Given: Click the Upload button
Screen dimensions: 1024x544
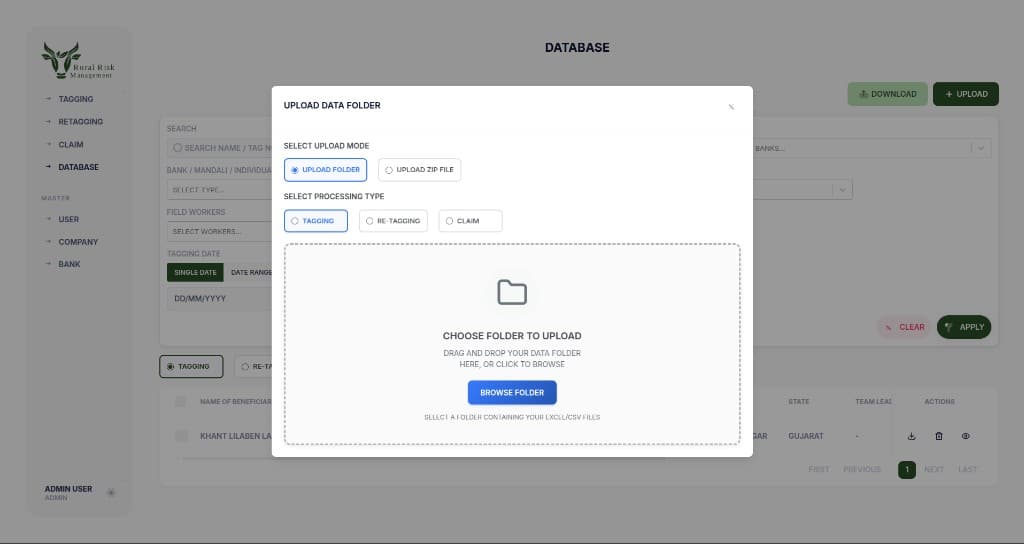Looking at the screenshot, I should click(x=966, y=94).
